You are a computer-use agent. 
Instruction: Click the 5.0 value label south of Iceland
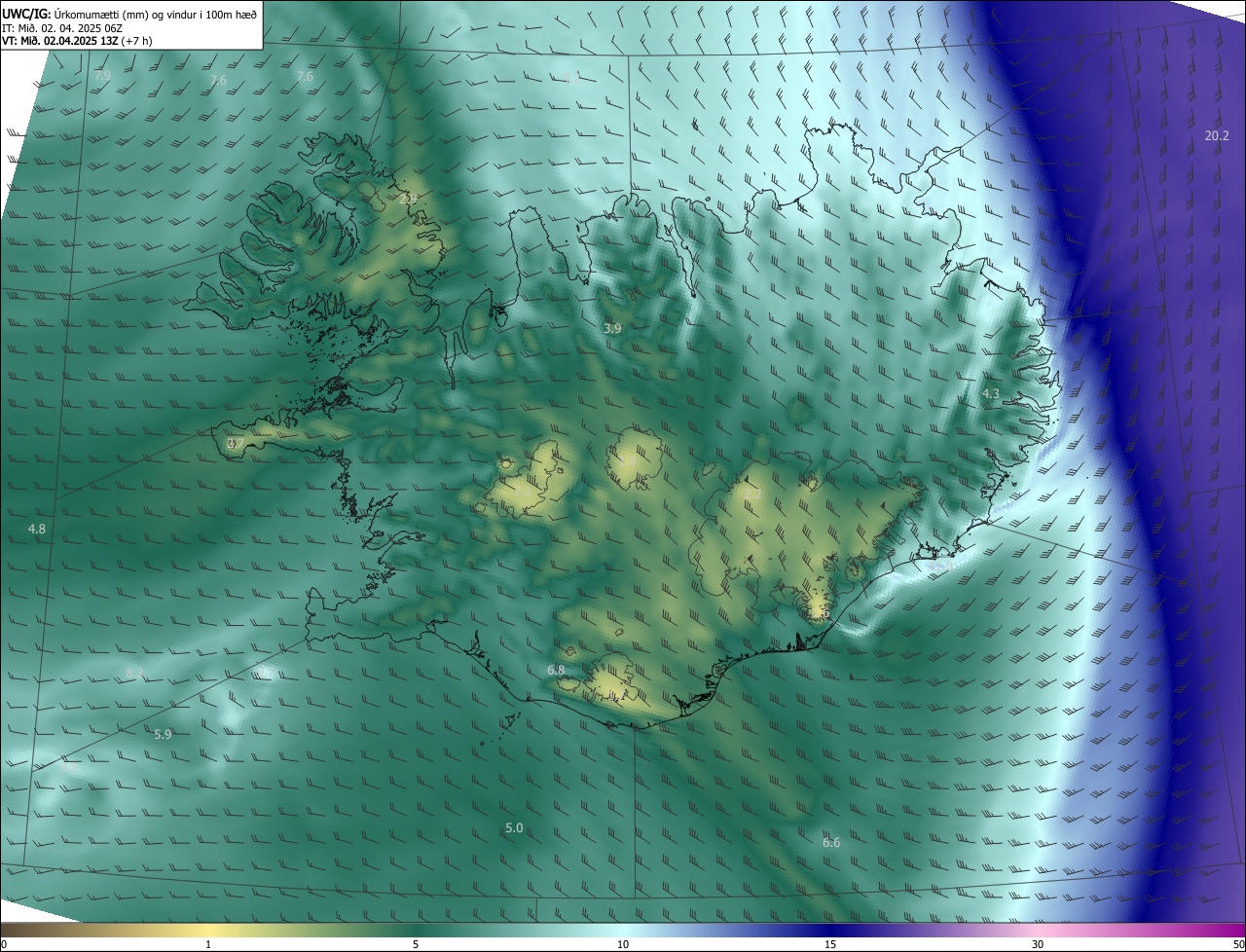click(514, 827)
